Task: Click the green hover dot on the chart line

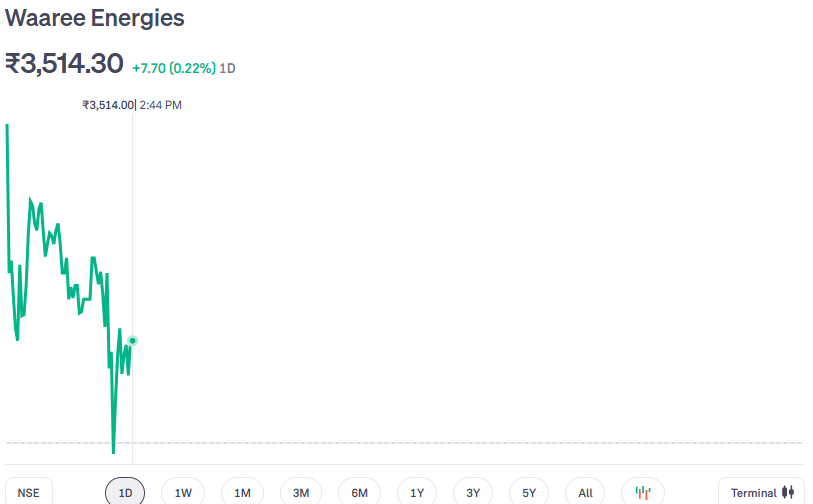Action: [132, 341]
